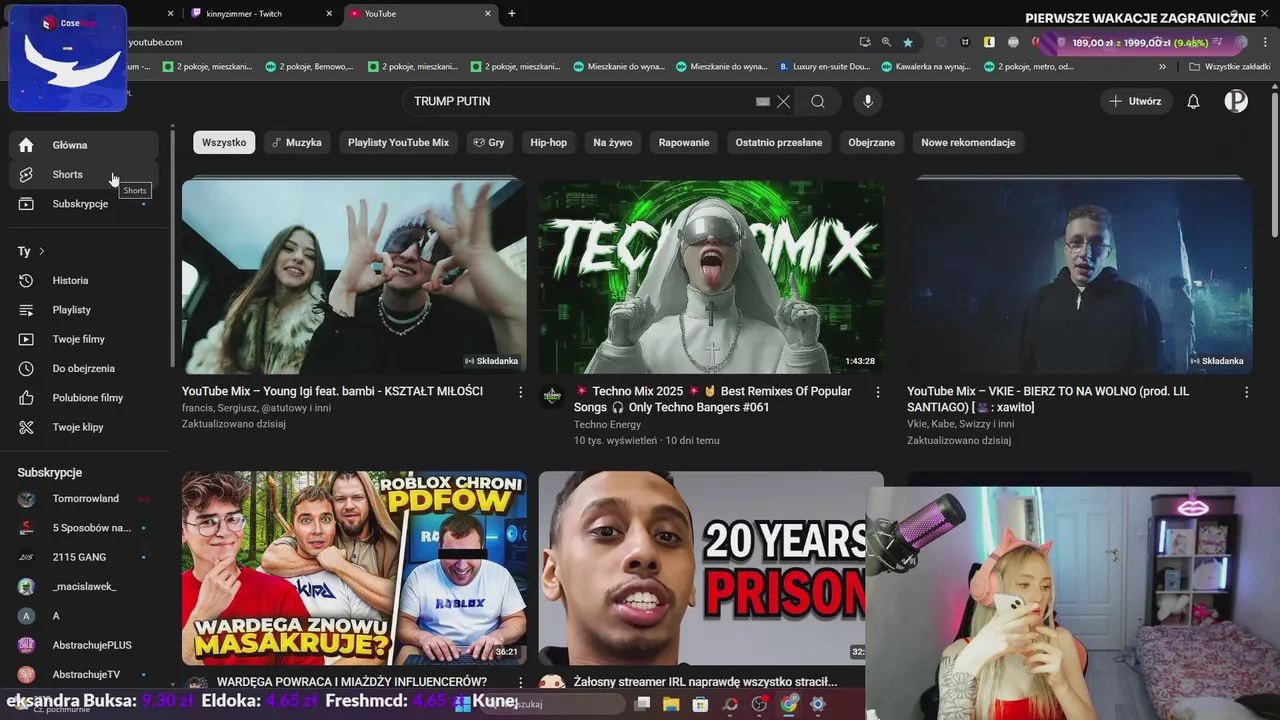
Task: Open the 2115 GANG subscription
Action: pyautogui.click(x=84, y=557)
